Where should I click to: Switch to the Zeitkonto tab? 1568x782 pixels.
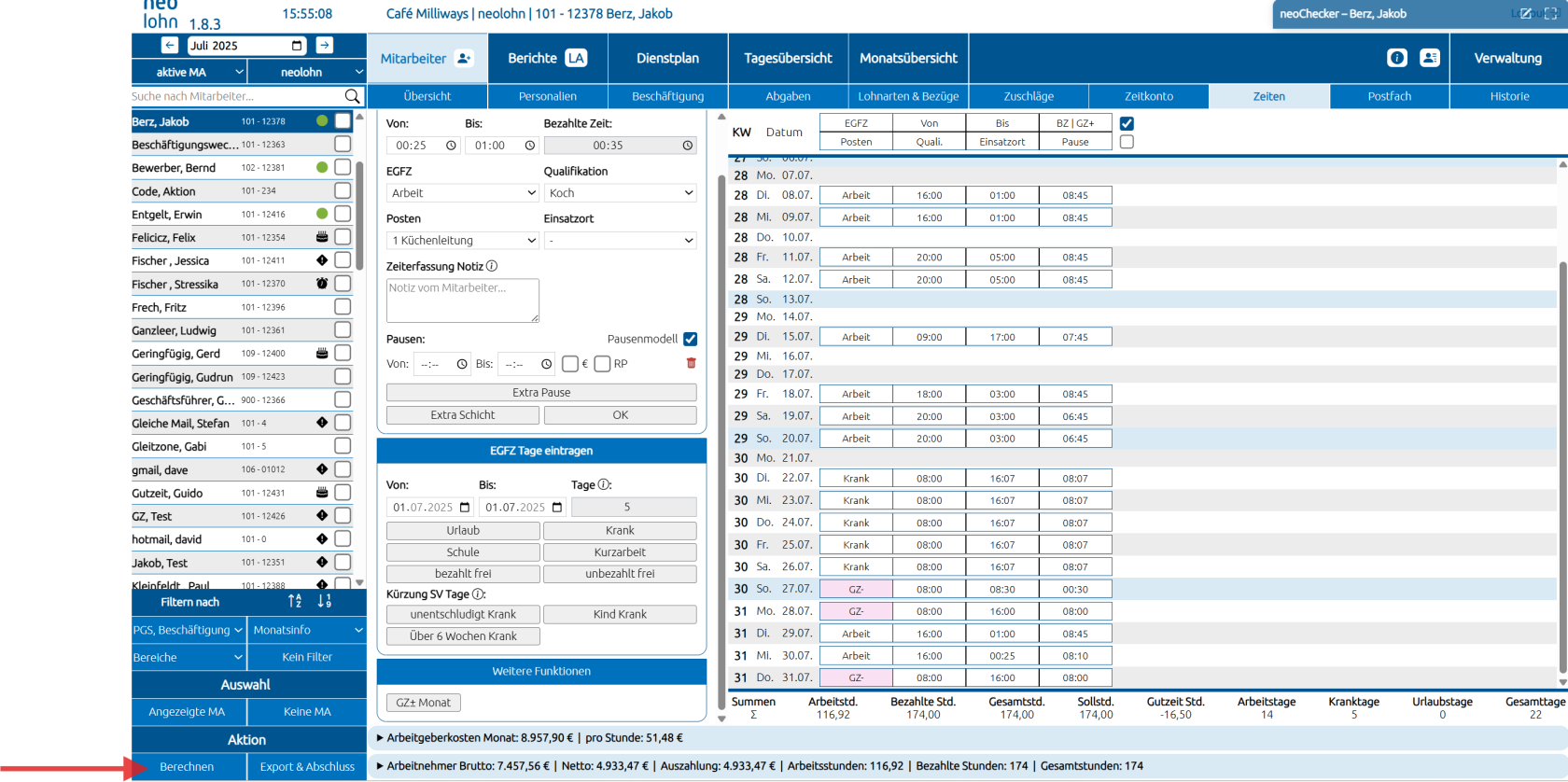(1148, 96)
